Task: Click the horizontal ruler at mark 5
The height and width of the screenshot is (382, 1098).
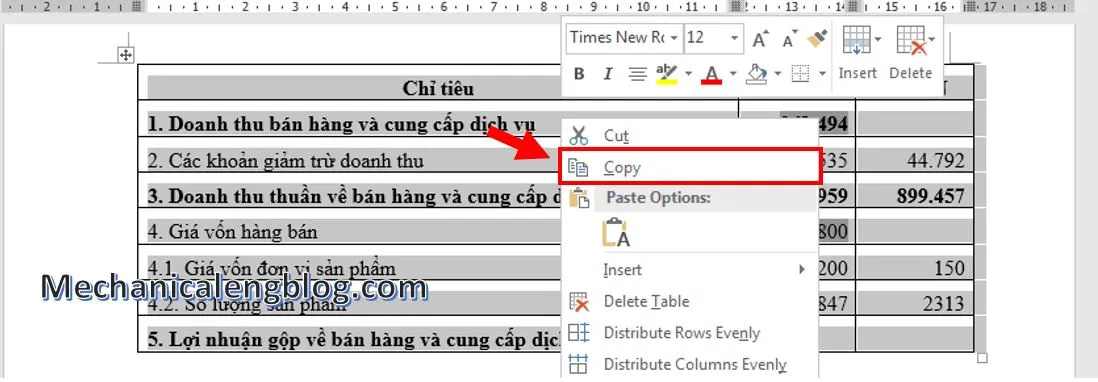Action: [x=394, y=7]
